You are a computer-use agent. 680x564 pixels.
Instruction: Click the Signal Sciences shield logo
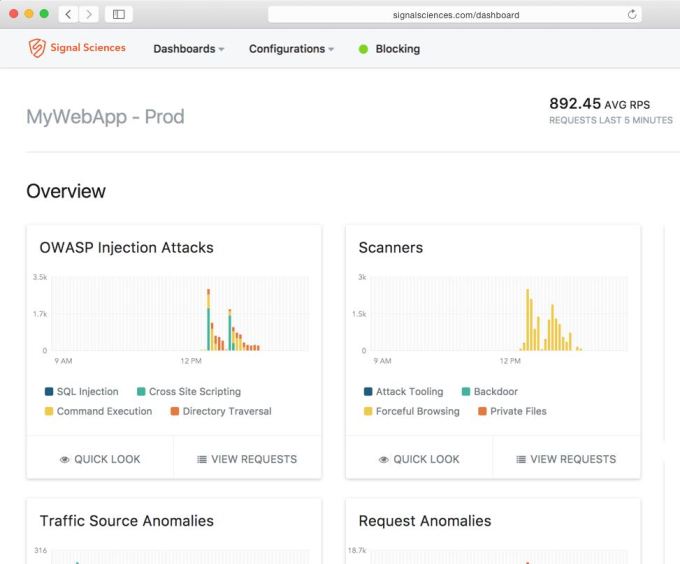(37, 48)
